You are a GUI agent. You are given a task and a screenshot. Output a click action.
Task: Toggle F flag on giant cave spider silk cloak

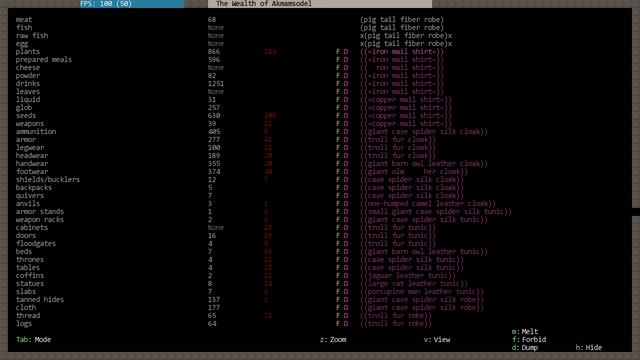click(338, 131)
